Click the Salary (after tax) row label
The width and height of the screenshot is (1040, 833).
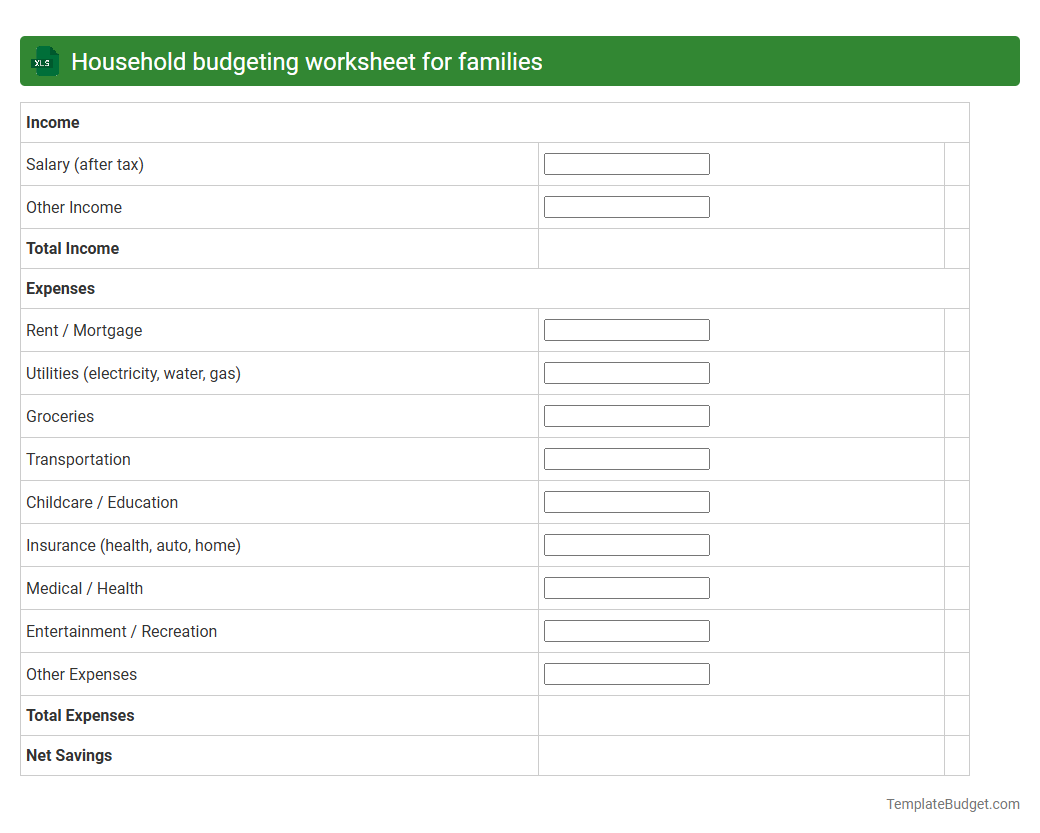point(85,163)
